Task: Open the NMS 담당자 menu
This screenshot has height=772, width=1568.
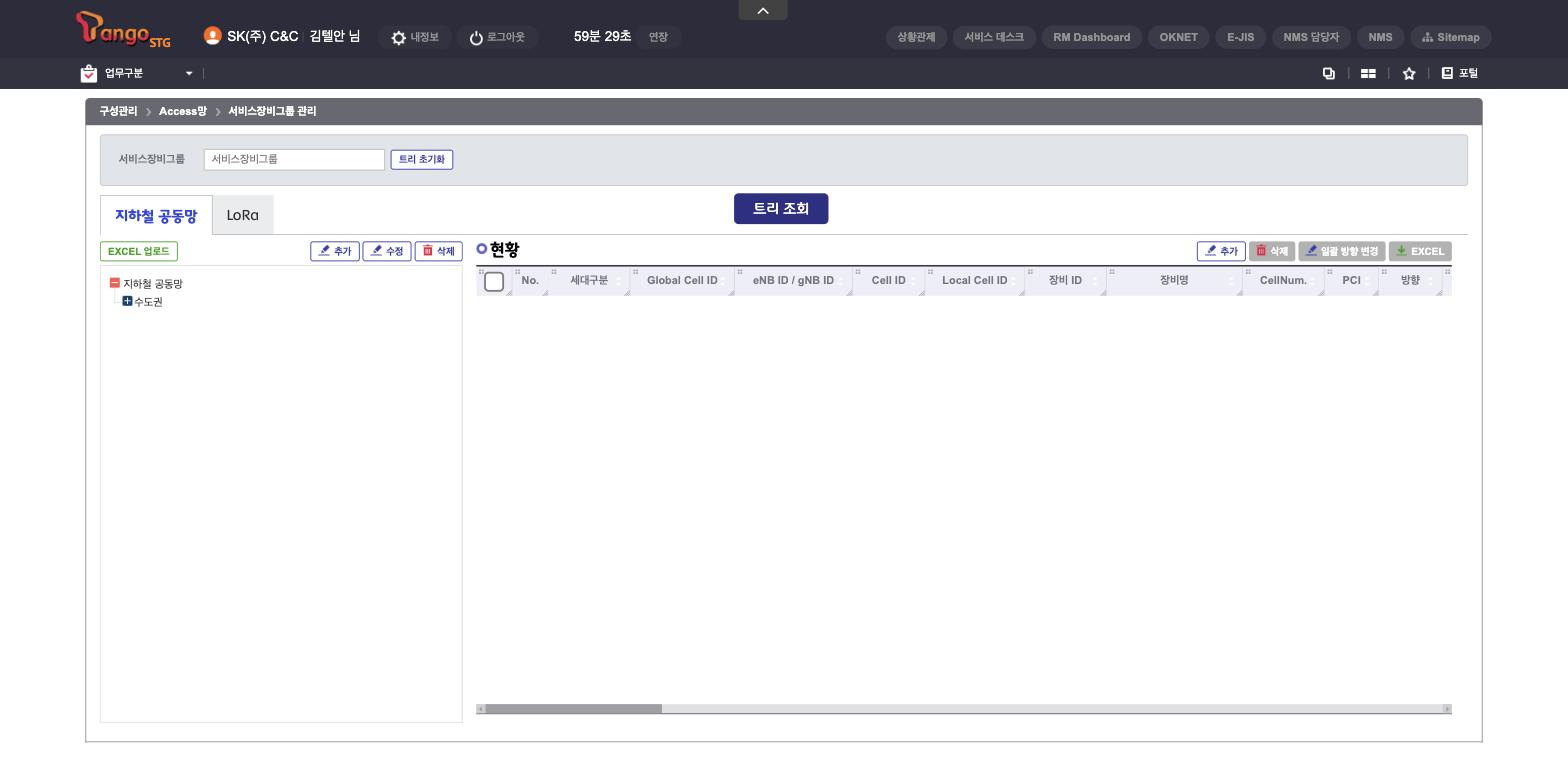Action: point(1311,37)
